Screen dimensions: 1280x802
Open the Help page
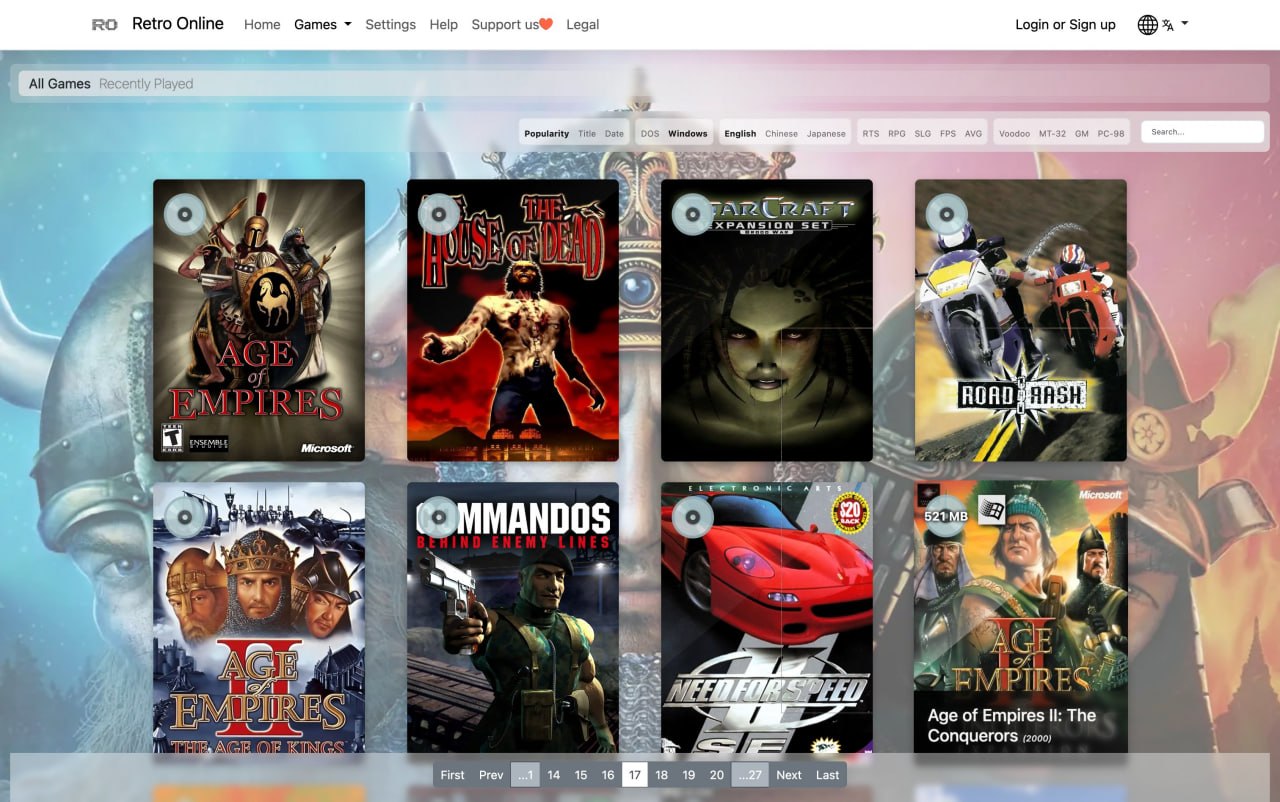coord(443,24)
